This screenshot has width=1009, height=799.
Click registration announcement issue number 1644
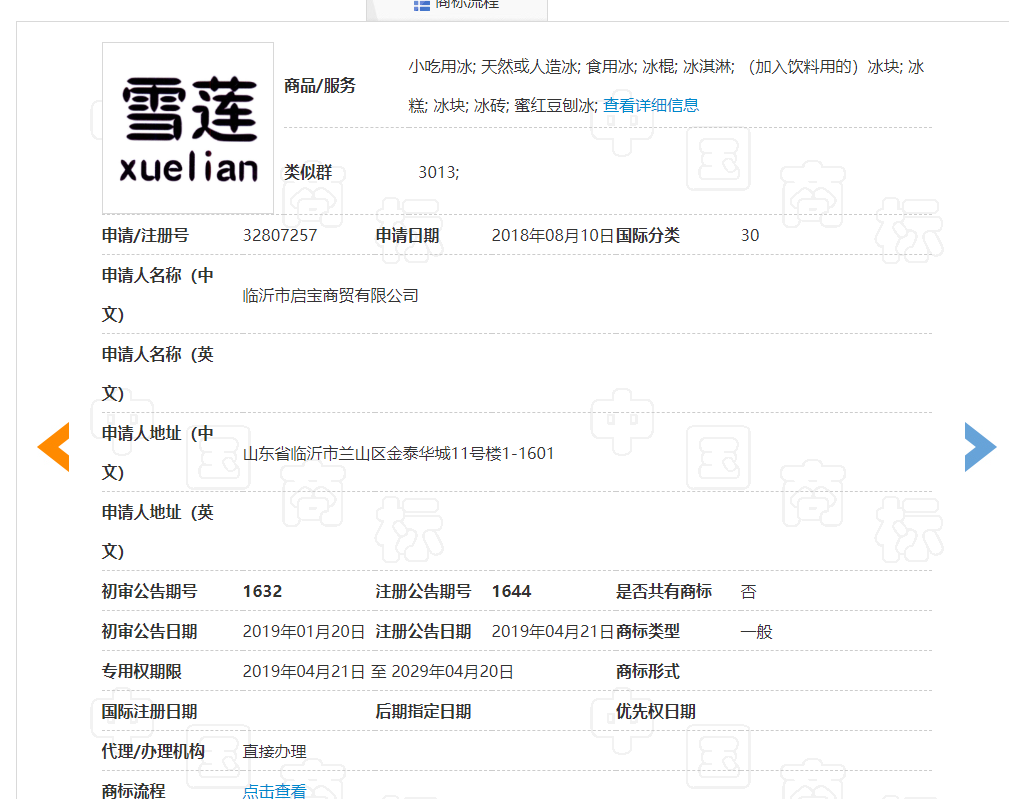[511, 592]
